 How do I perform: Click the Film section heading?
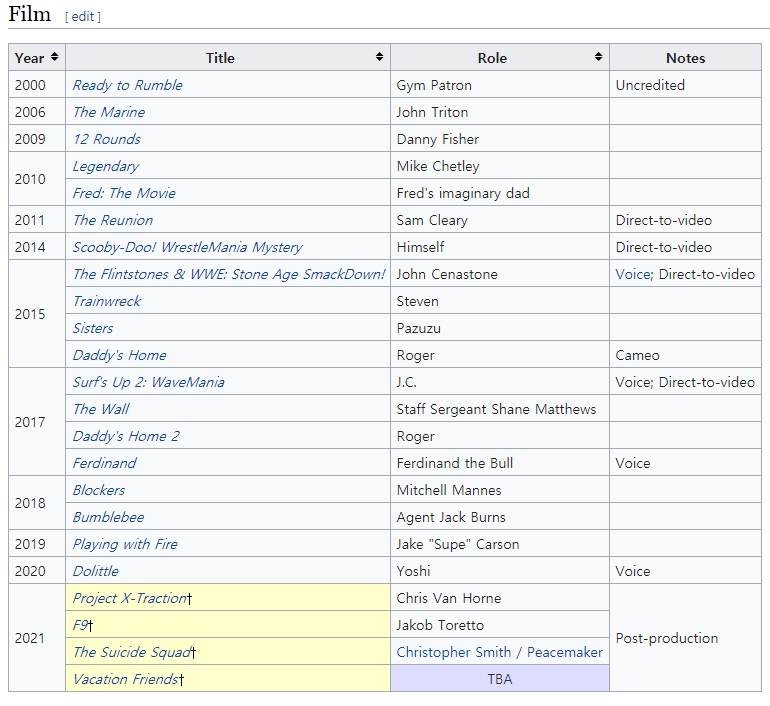[29, 14]
